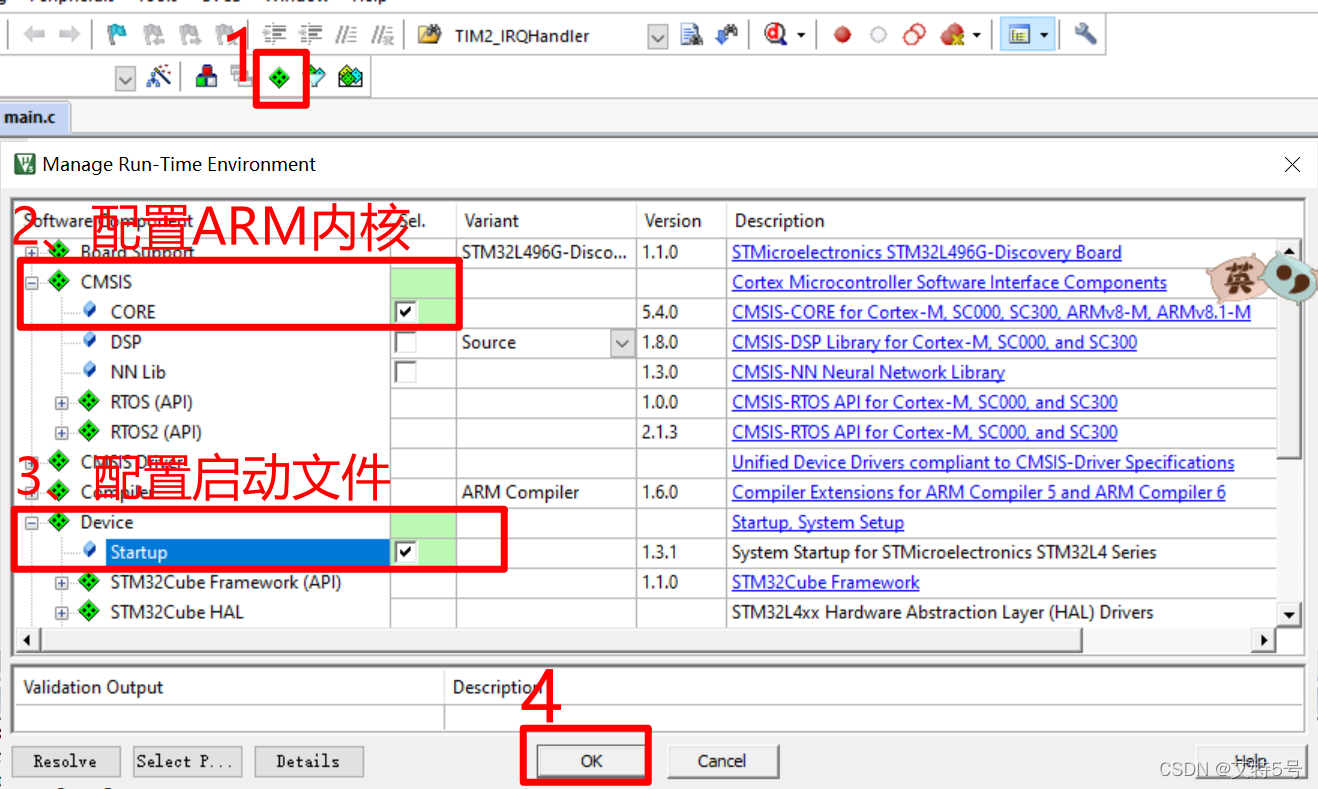Enable the NN Lib component checkbox
Image resolution: width=1318 pixels, height=789 pixels.
(405, 372)
